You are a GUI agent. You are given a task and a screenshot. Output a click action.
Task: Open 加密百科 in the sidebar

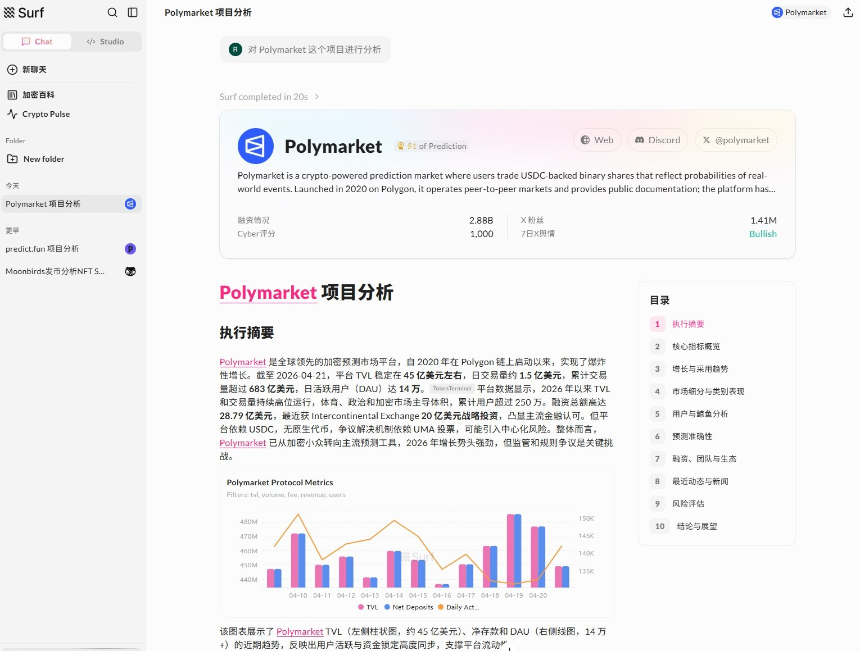pos(31,94)
